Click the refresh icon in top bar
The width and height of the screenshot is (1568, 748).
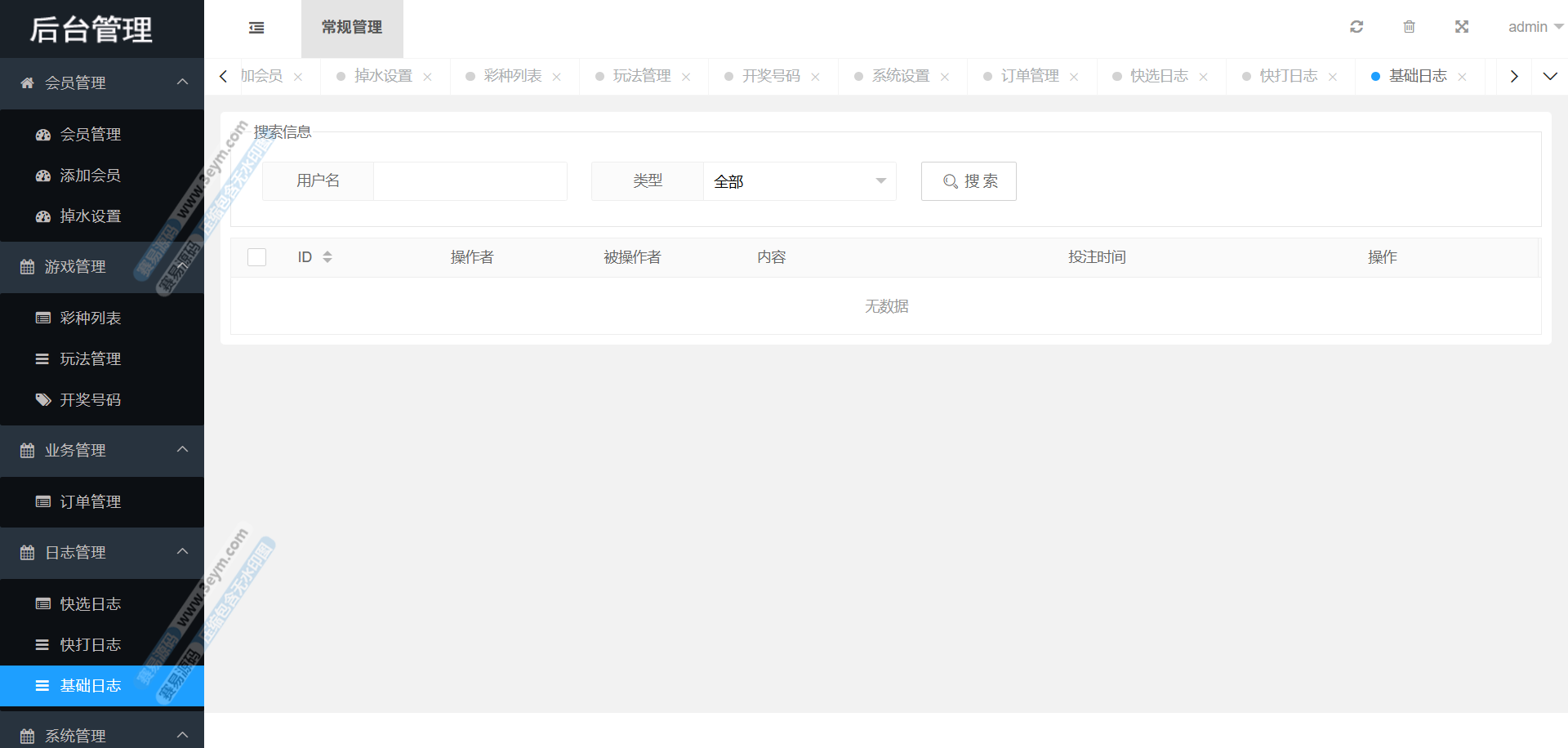coord(1356,27)
